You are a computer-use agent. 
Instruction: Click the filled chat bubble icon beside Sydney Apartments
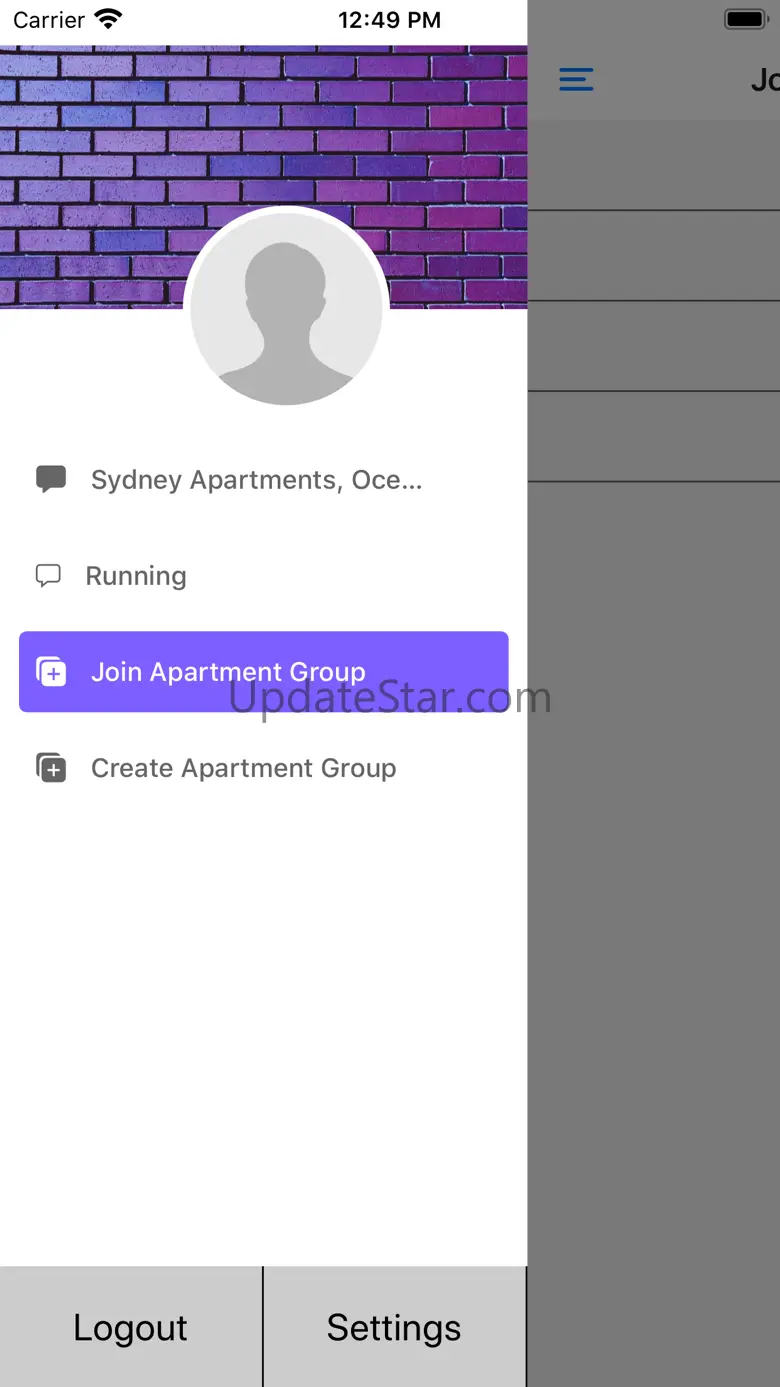click(x=51, y=479)
